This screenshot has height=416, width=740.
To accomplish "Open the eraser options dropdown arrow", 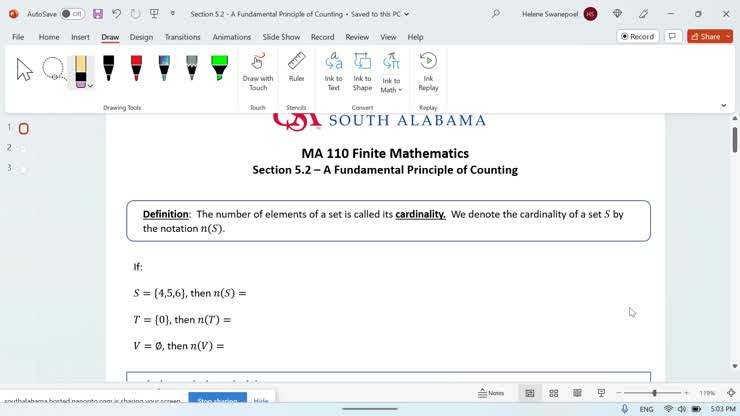I will point(90,86).
